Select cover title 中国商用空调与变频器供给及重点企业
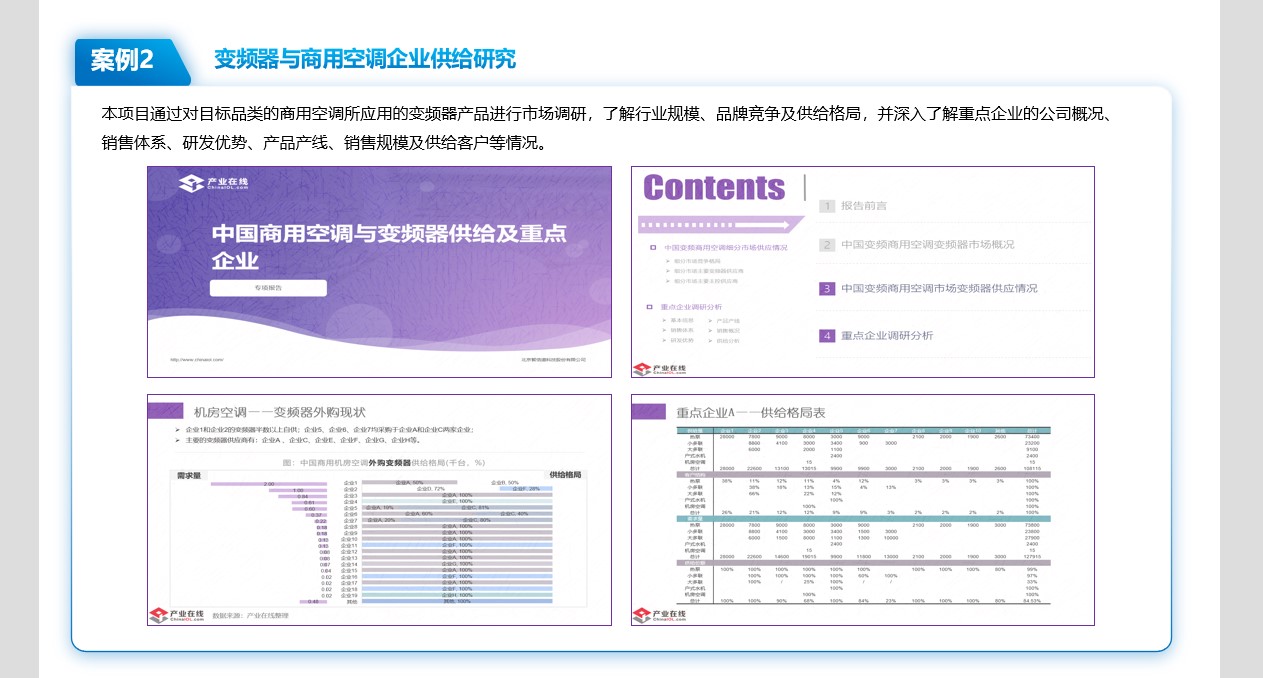This screenshot has height=678, width=1263. [389, 247]
